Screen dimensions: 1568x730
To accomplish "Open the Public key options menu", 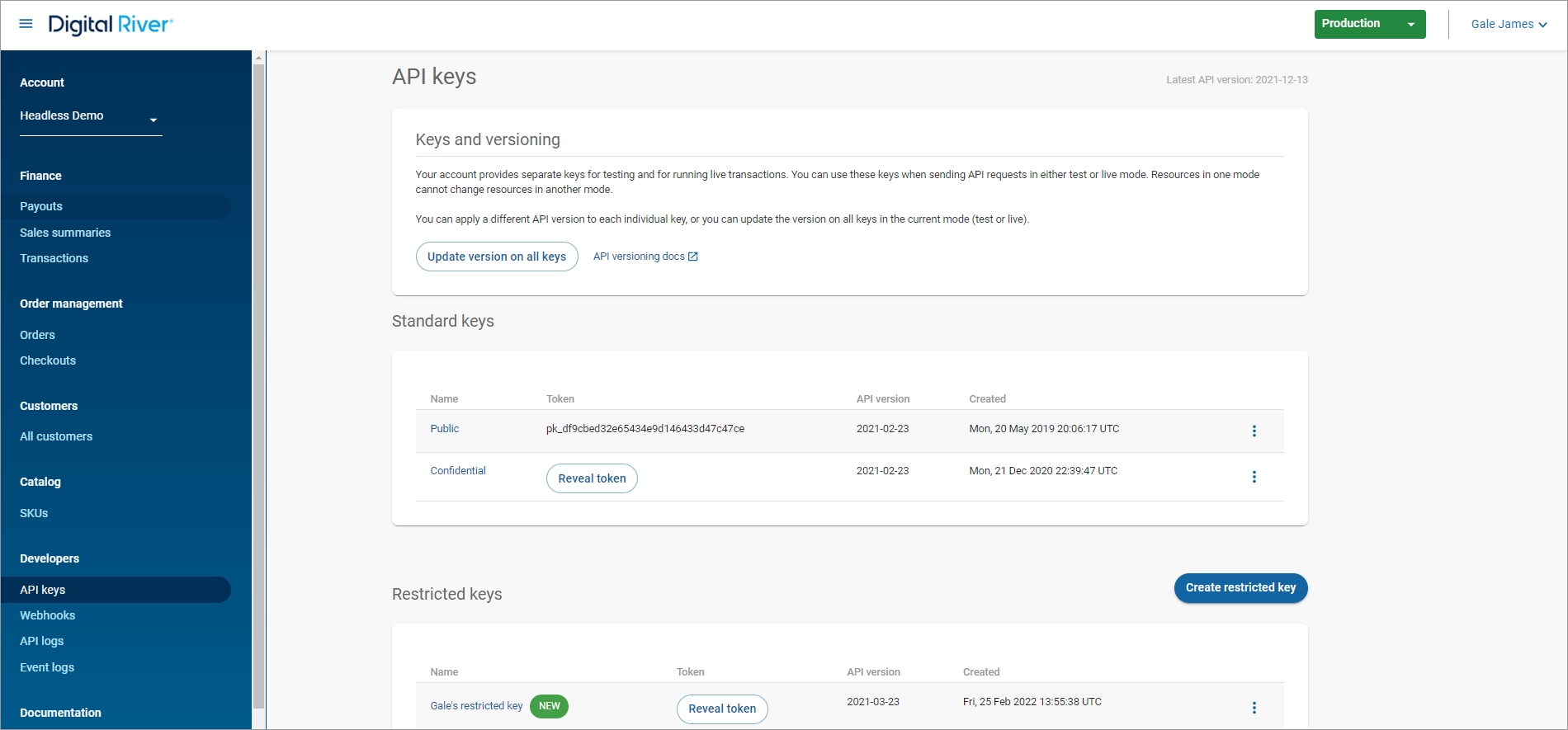I will (x=1254, y=431).
